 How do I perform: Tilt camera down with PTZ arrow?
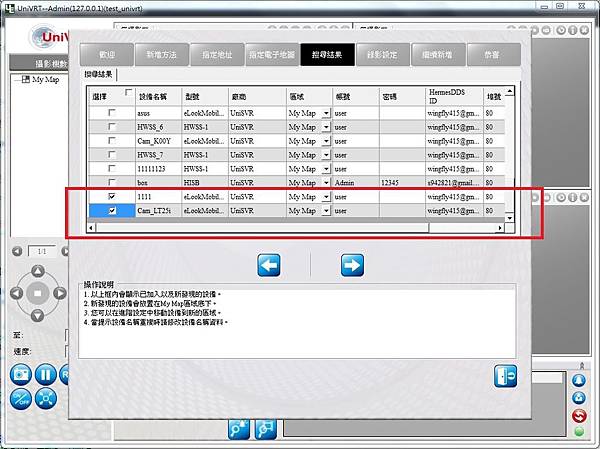(38, 315)
